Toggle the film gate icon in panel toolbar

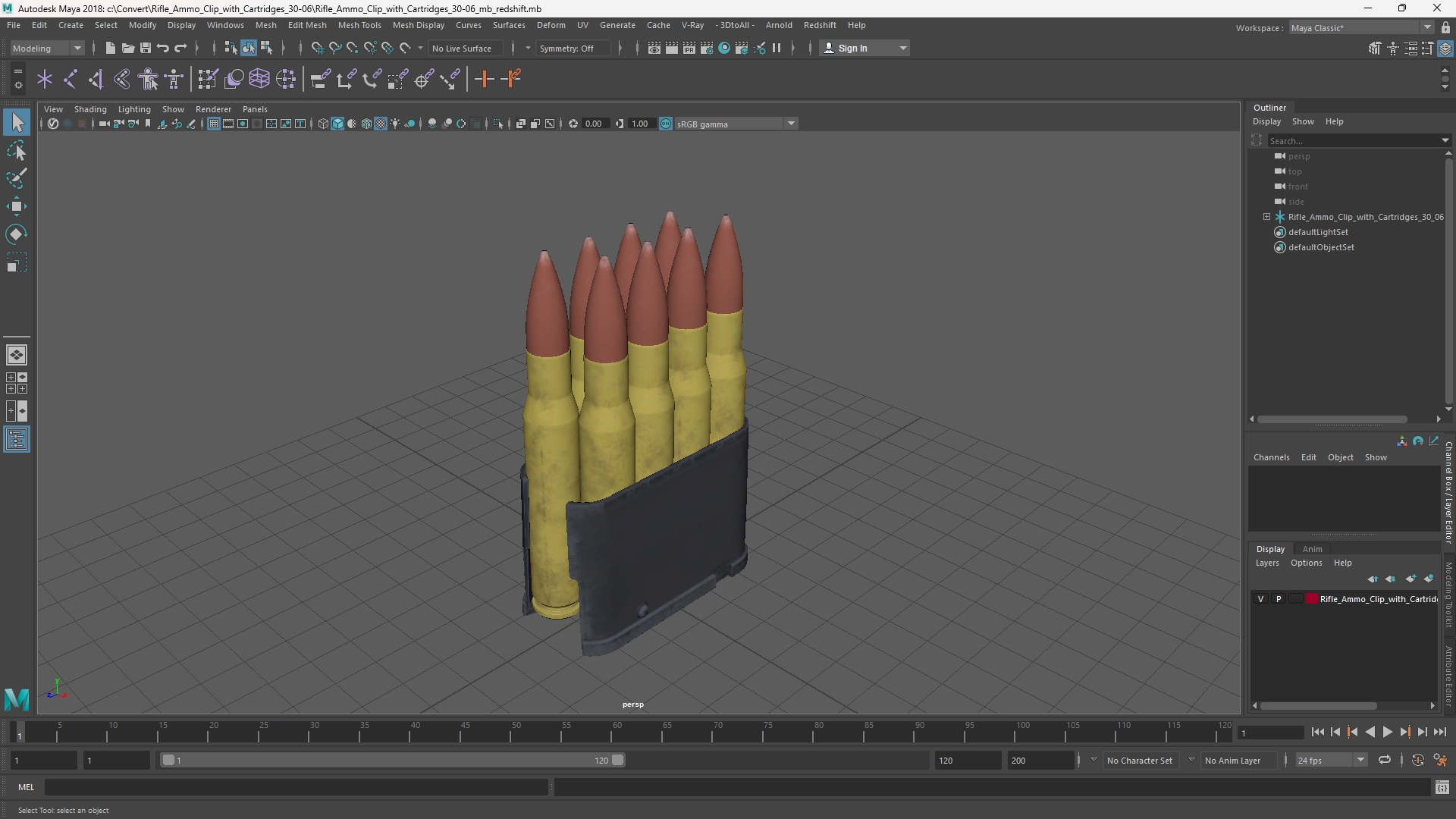(x=228, y=124)
